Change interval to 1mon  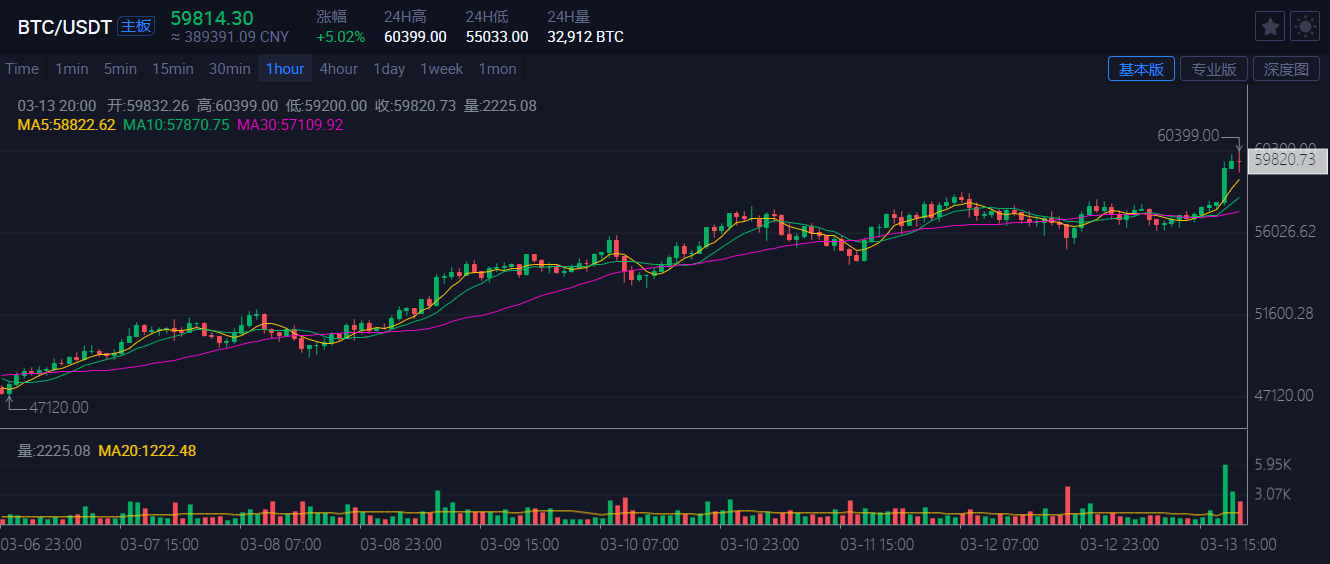point(497,69)
